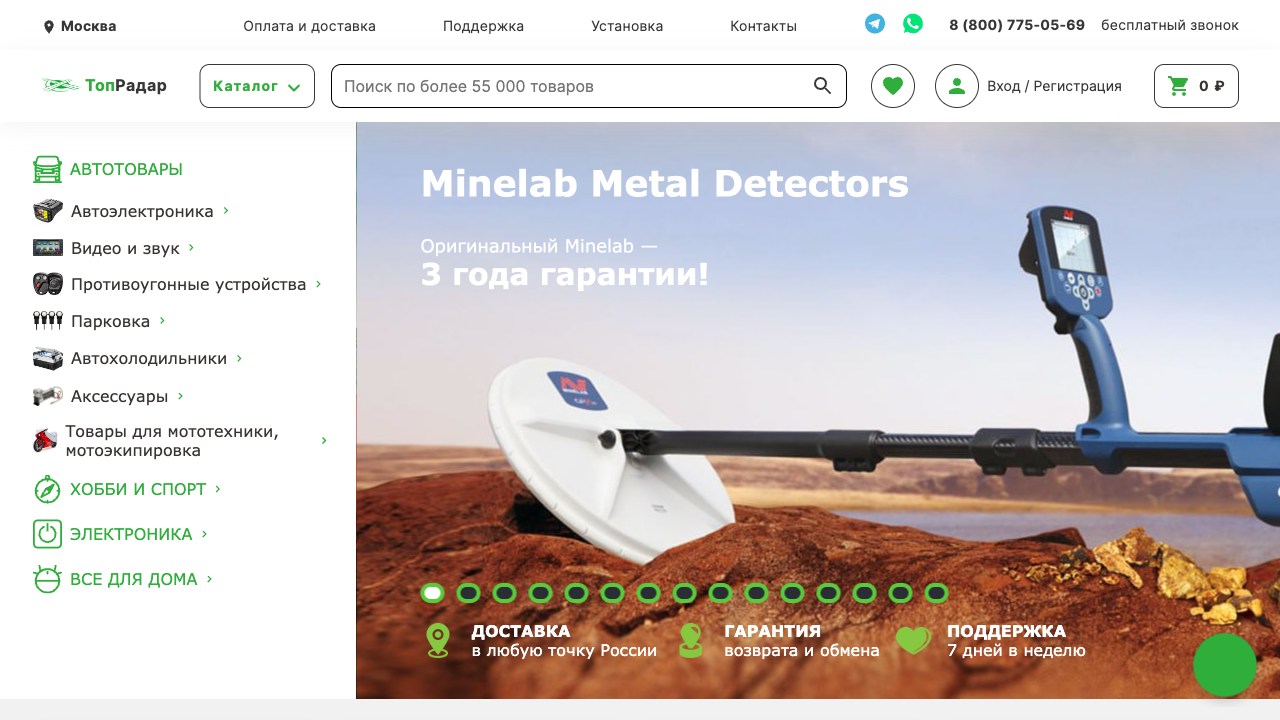Expand the Аксессуары submenu arrow

click(180, 396)
